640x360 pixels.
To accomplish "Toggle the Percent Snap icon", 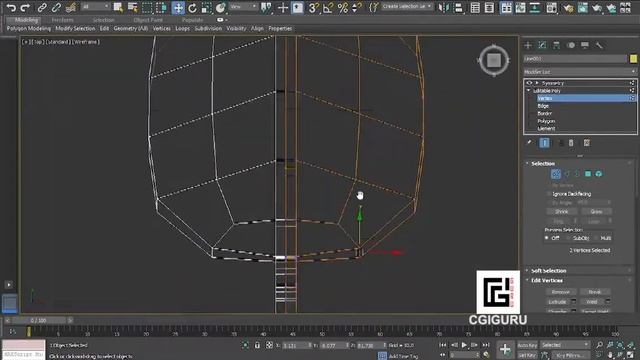I will click(x=343, y=7).
